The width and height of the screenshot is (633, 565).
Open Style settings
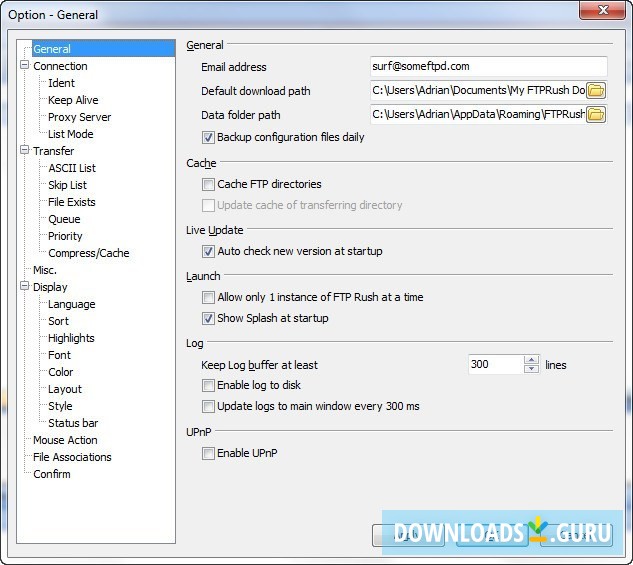[60, 406]
